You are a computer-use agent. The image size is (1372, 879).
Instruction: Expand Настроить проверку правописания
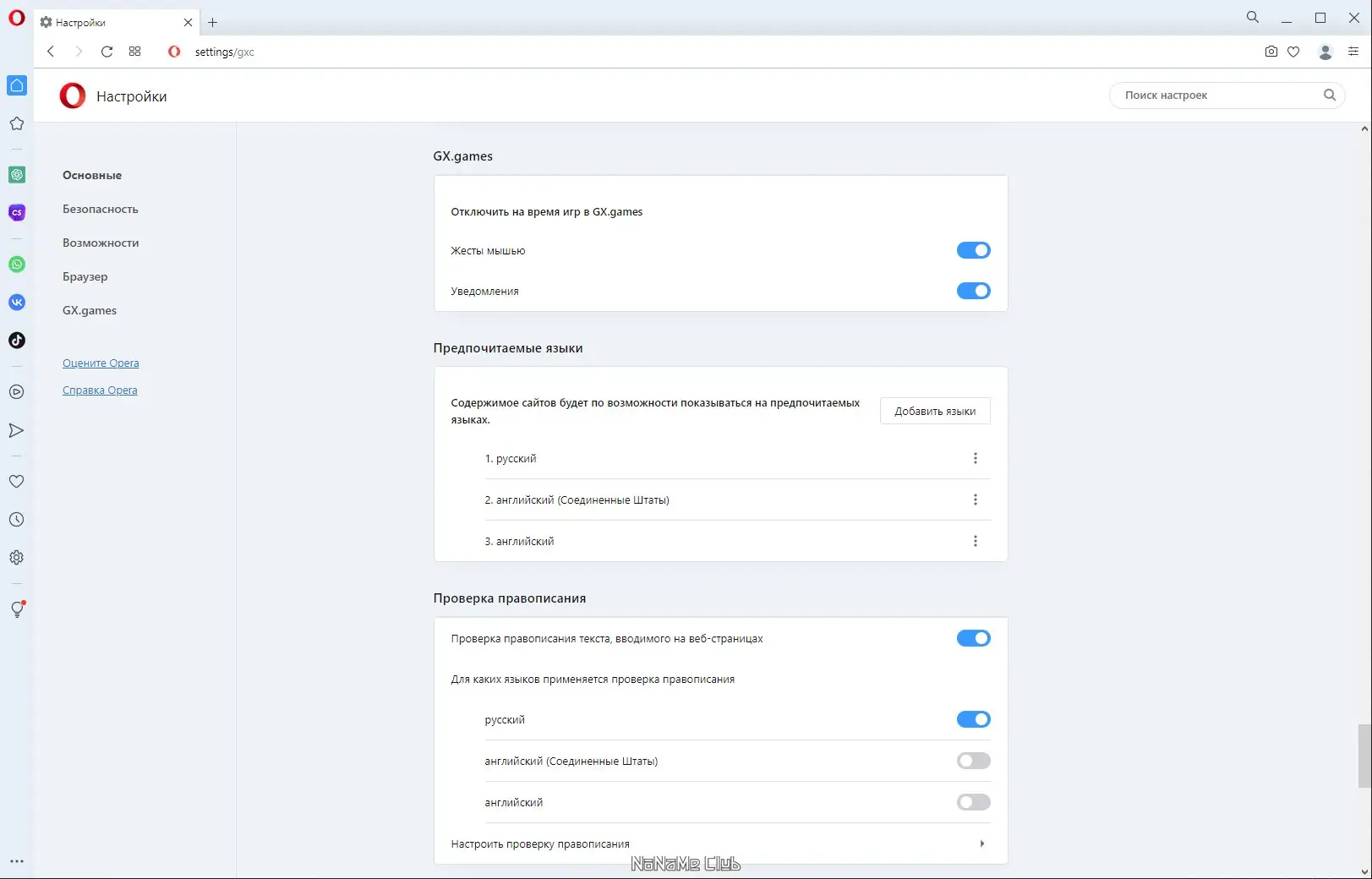pyautogui.click(x=981, y=844)
